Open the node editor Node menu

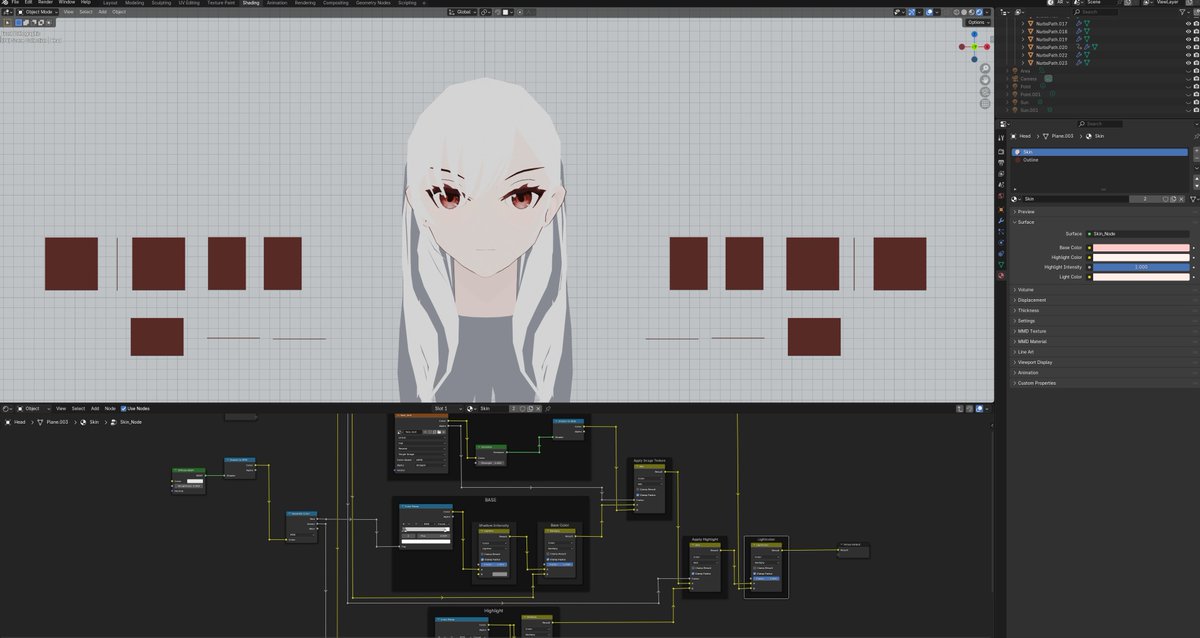click(x=110, y=408)
